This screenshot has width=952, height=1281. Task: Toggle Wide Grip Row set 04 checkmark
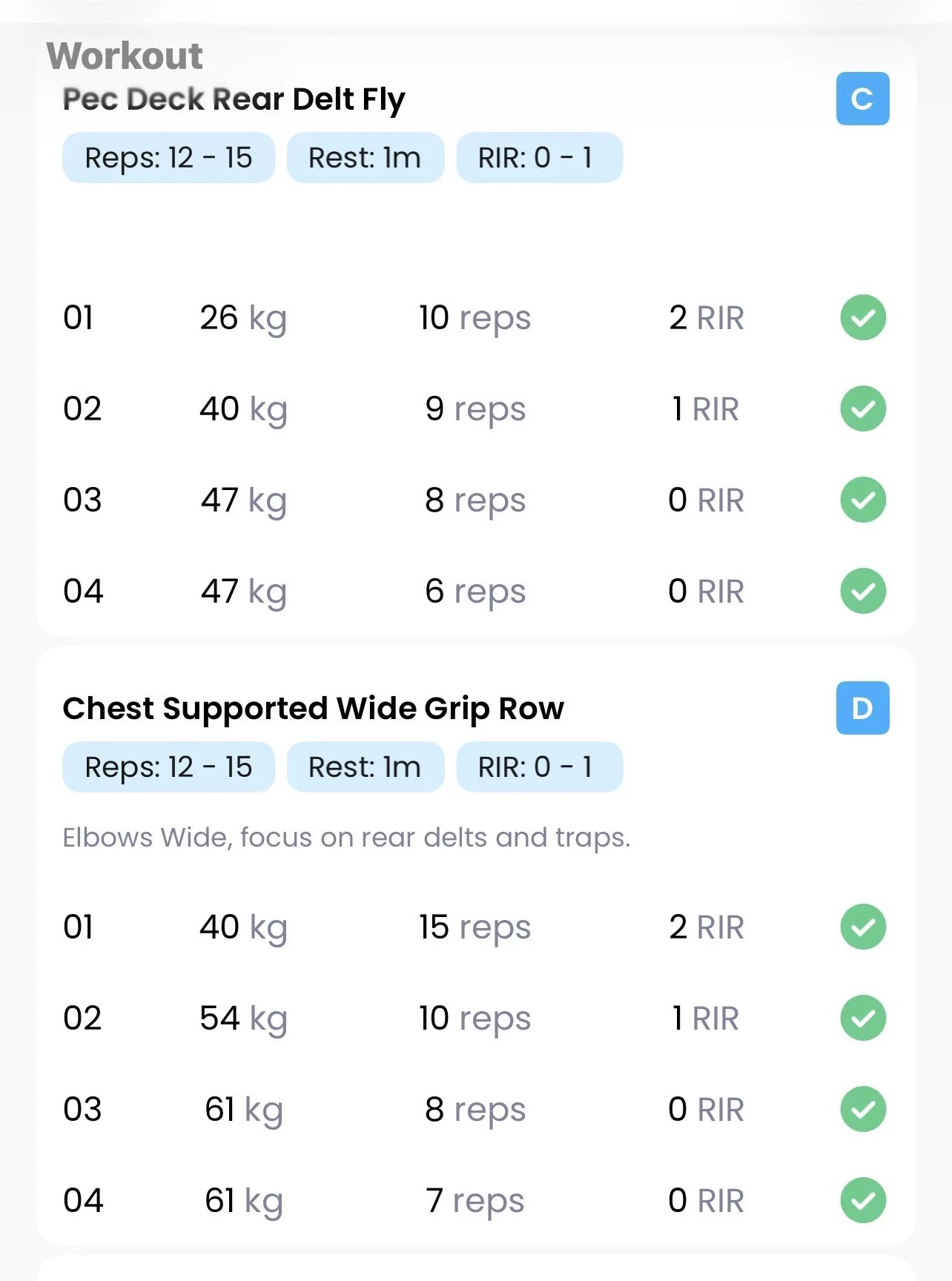point(863,1200)
